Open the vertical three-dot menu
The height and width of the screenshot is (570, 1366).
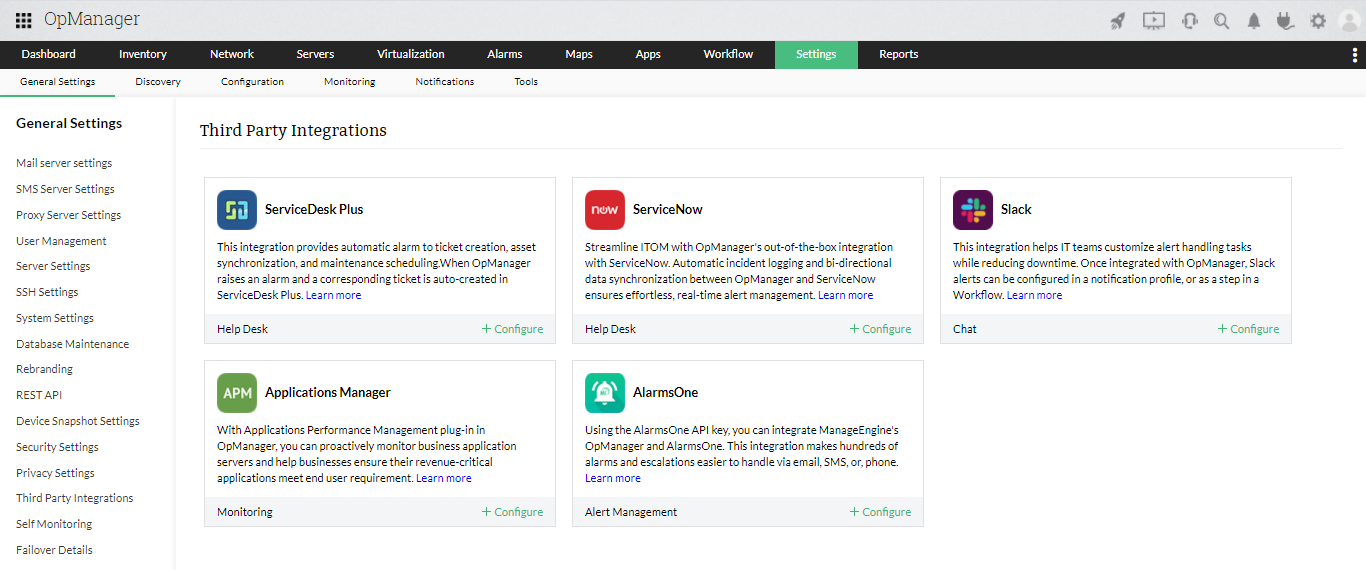pos(1354,55)
